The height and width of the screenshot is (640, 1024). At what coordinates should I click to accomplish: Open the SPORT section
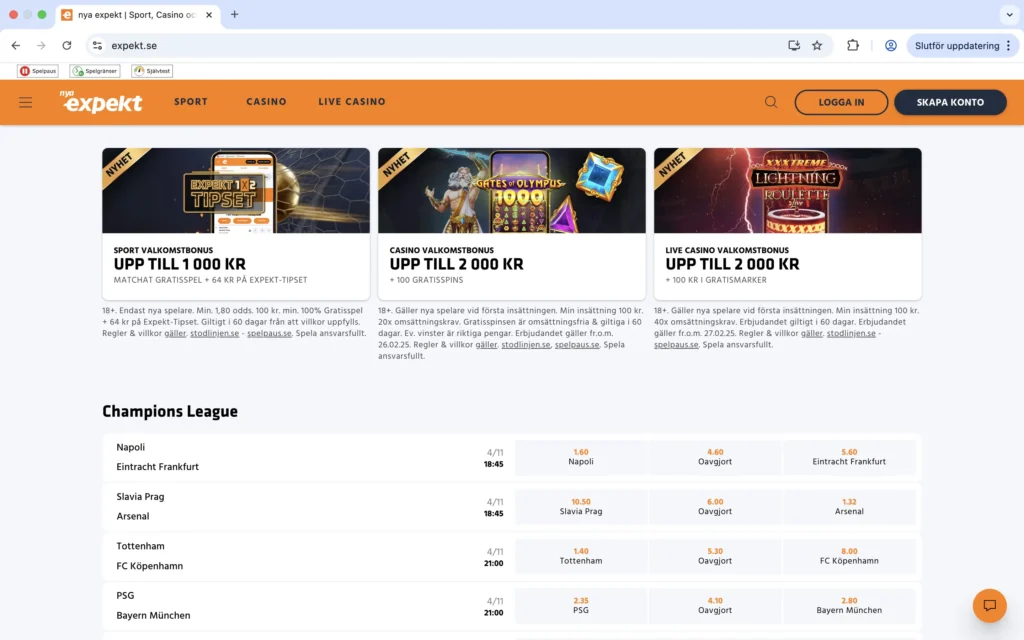pos(191,102)
